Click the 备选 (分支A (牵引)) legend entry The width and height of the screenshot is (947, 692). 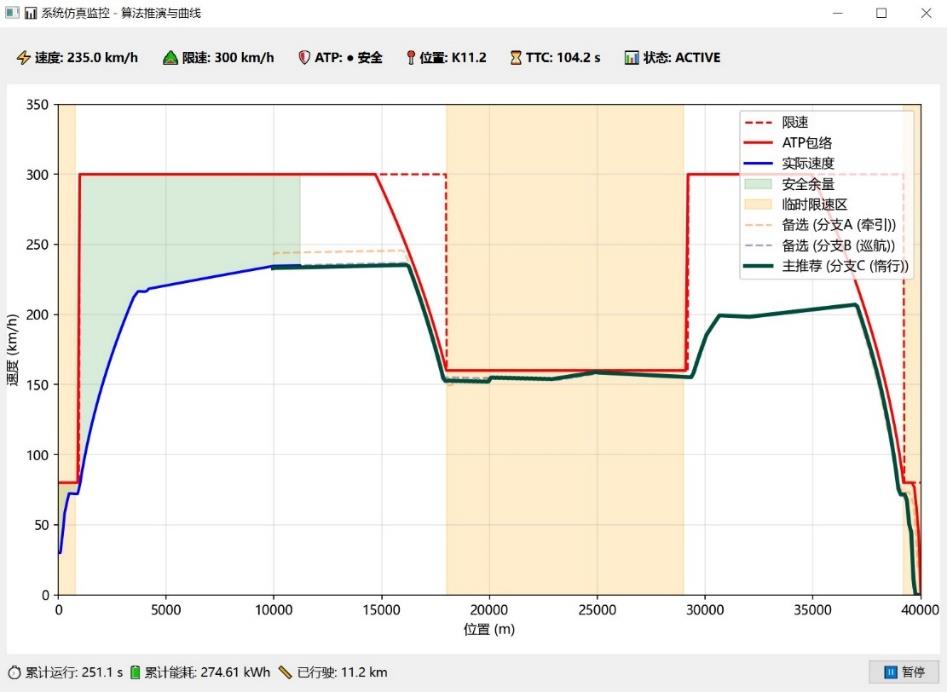[820, 225]
